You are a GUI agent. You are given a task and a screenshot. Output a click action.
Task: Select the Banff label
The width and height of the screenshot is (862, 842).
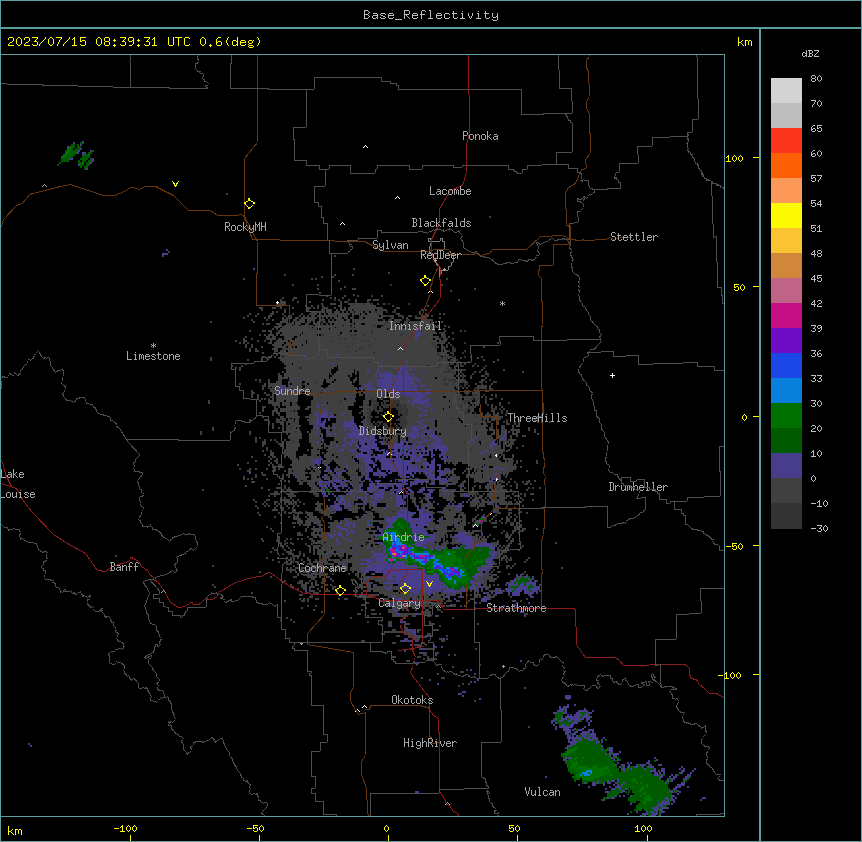(x=124, y=567)
